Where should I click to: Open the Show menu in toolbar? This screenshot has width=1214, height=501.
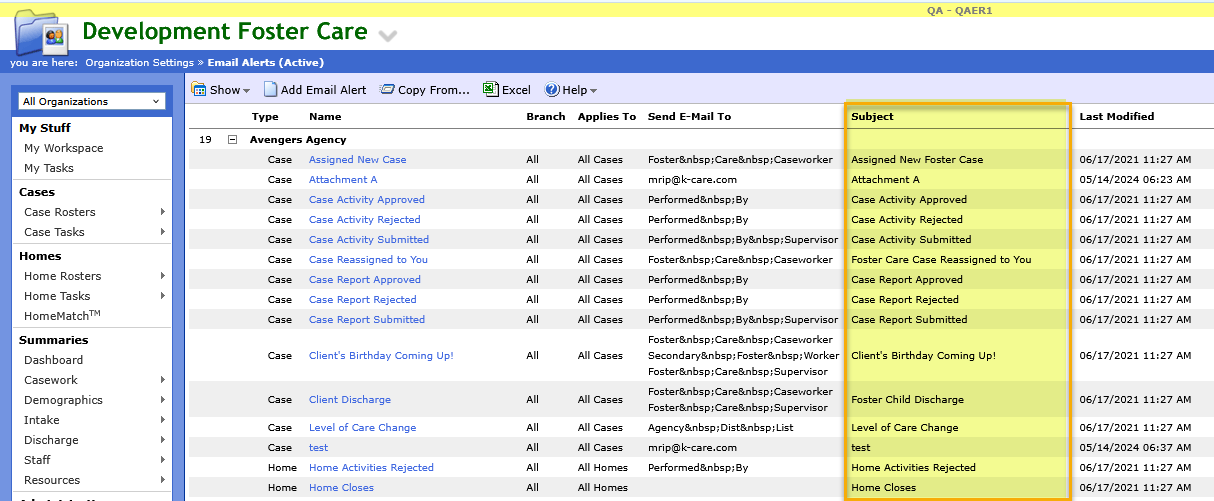tap(223, 90)
